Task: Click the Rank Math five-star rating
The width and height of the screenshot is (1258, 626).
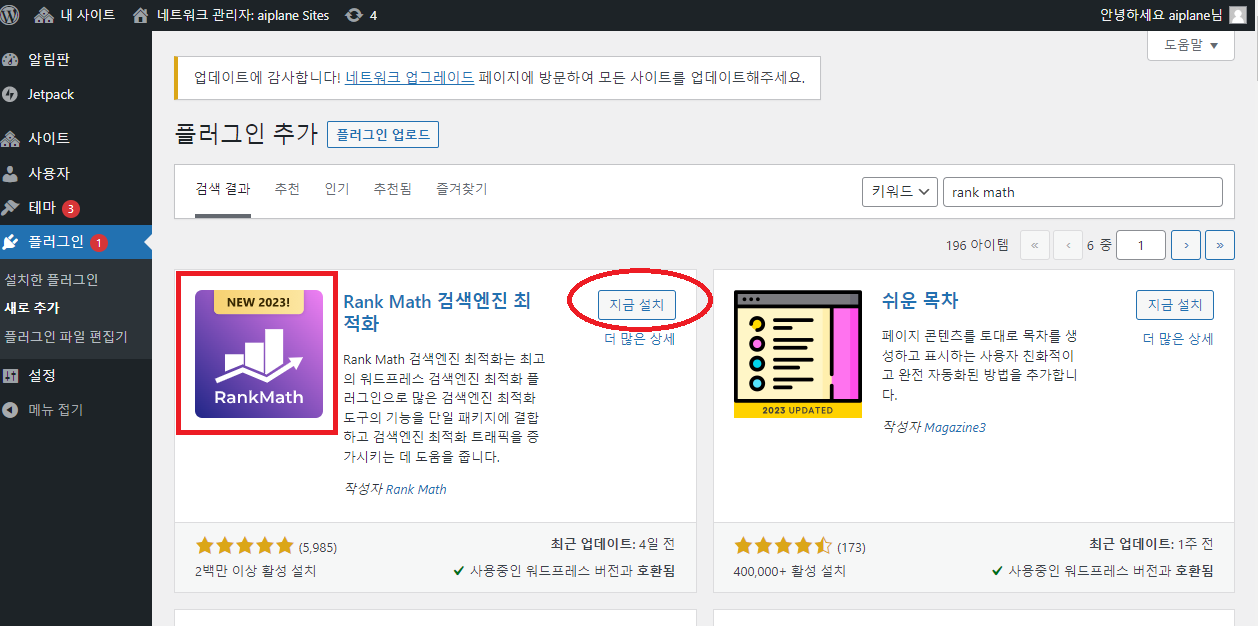Action: [244, 546]
